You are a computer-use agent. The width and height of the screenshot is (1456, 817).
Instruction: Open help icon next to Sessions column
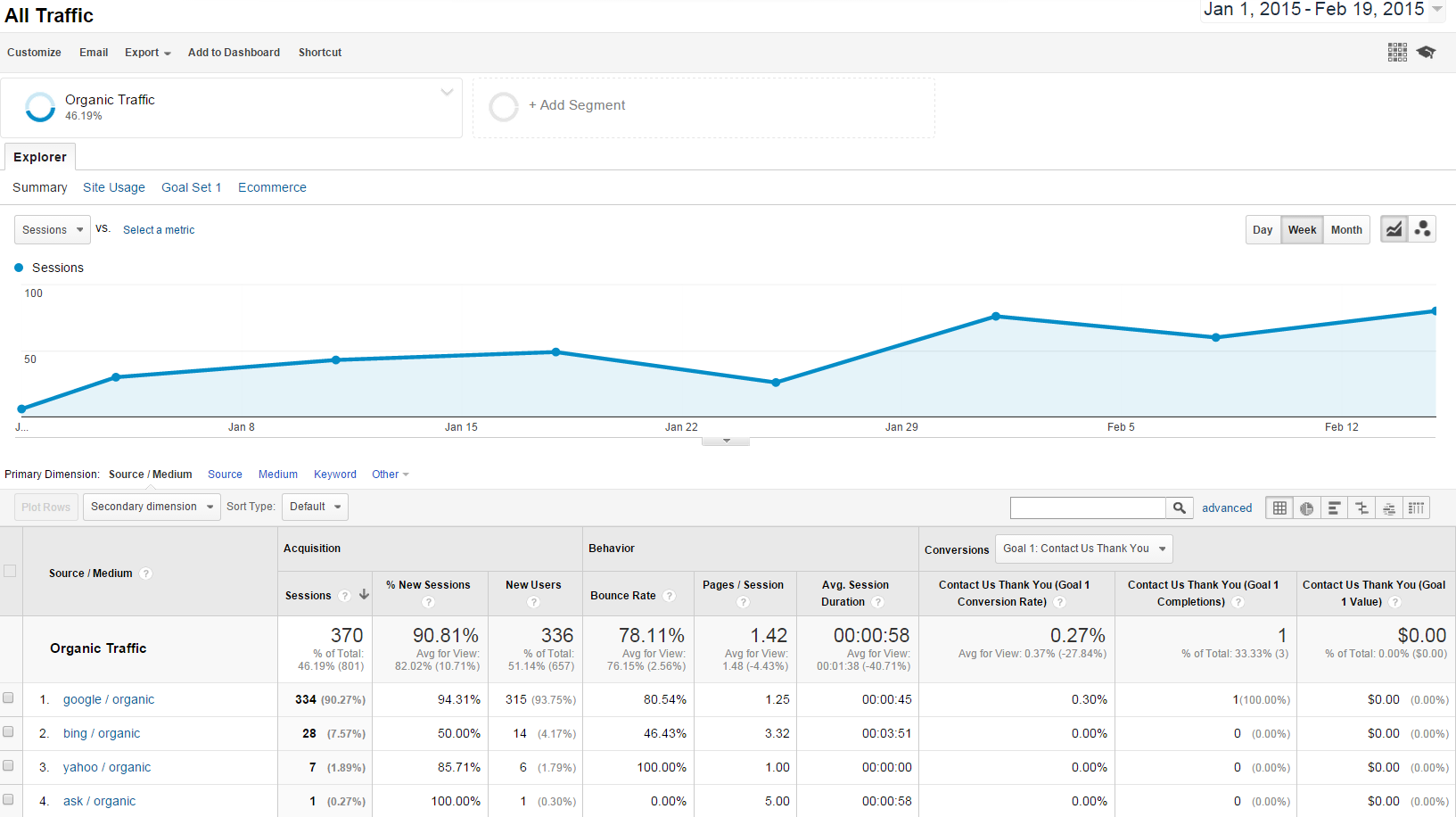point(344,596)
